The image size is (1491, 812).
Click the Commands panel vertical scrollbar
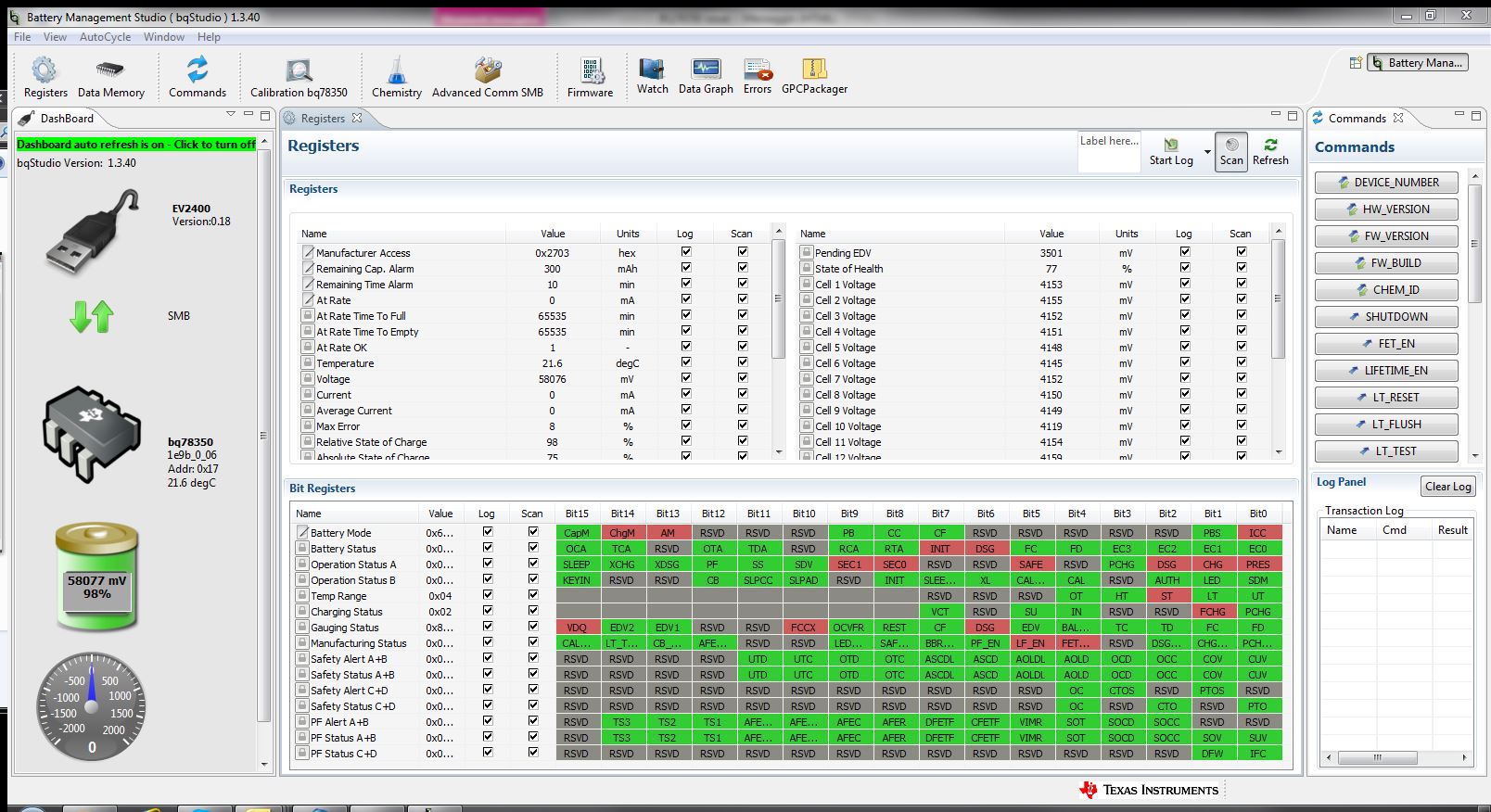click(x=1474, y=244)
